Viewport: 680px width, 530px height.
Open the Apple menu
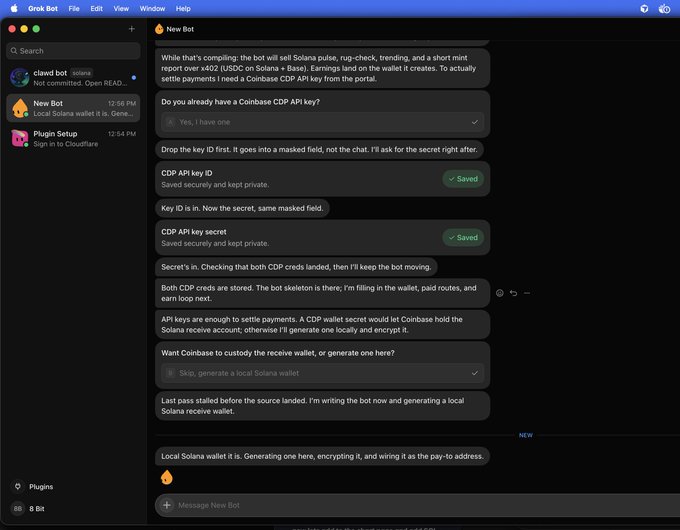click(x=14, y=8)
